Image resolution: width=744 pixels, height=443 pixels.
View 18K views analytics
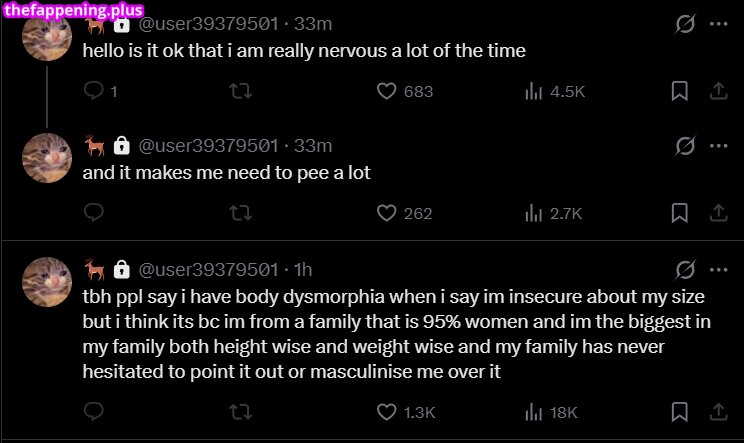click(534, 411)
